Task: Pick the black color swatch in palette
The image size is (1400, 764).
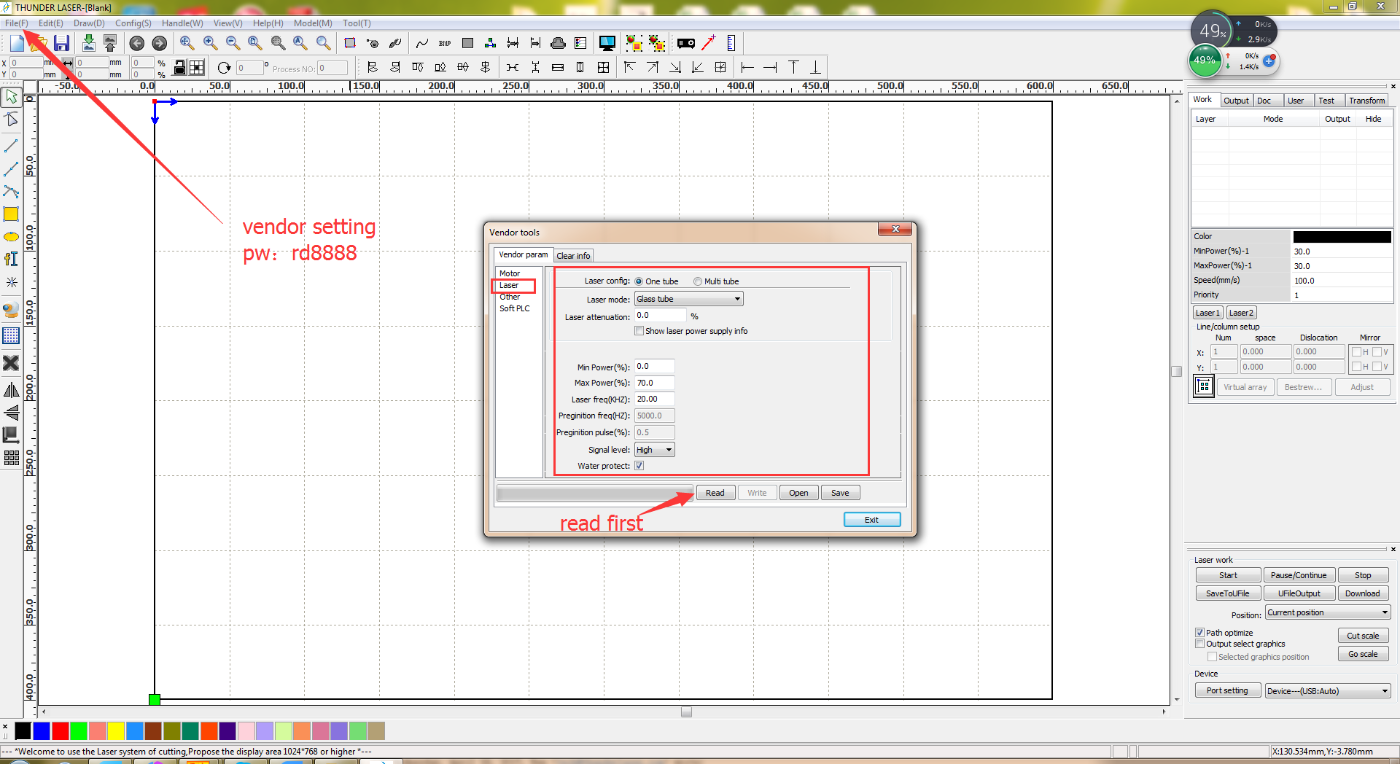Action: [x=23, y=731]
